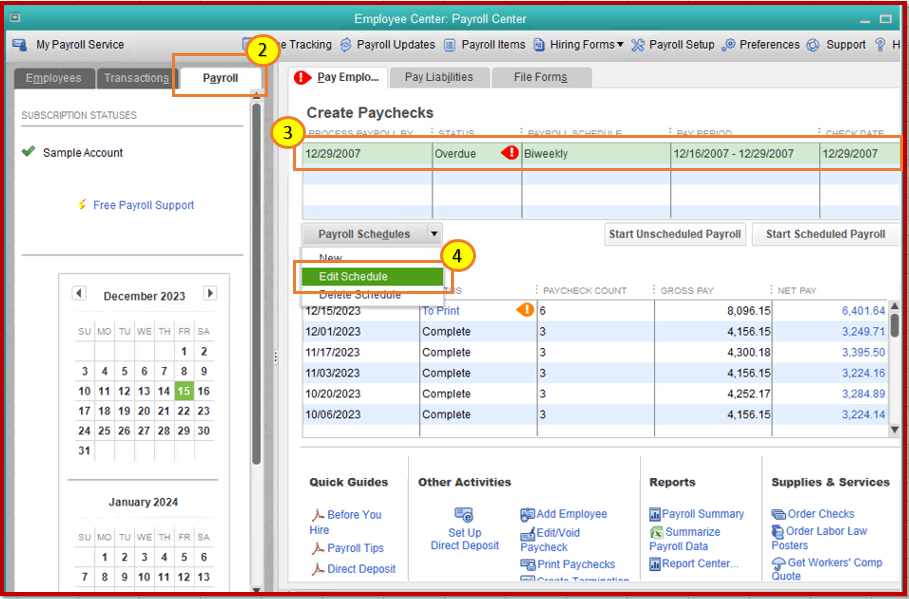Click the Payroll Updates toolbar icon
The image size is (909, 599).
click(x=346, y=45)
